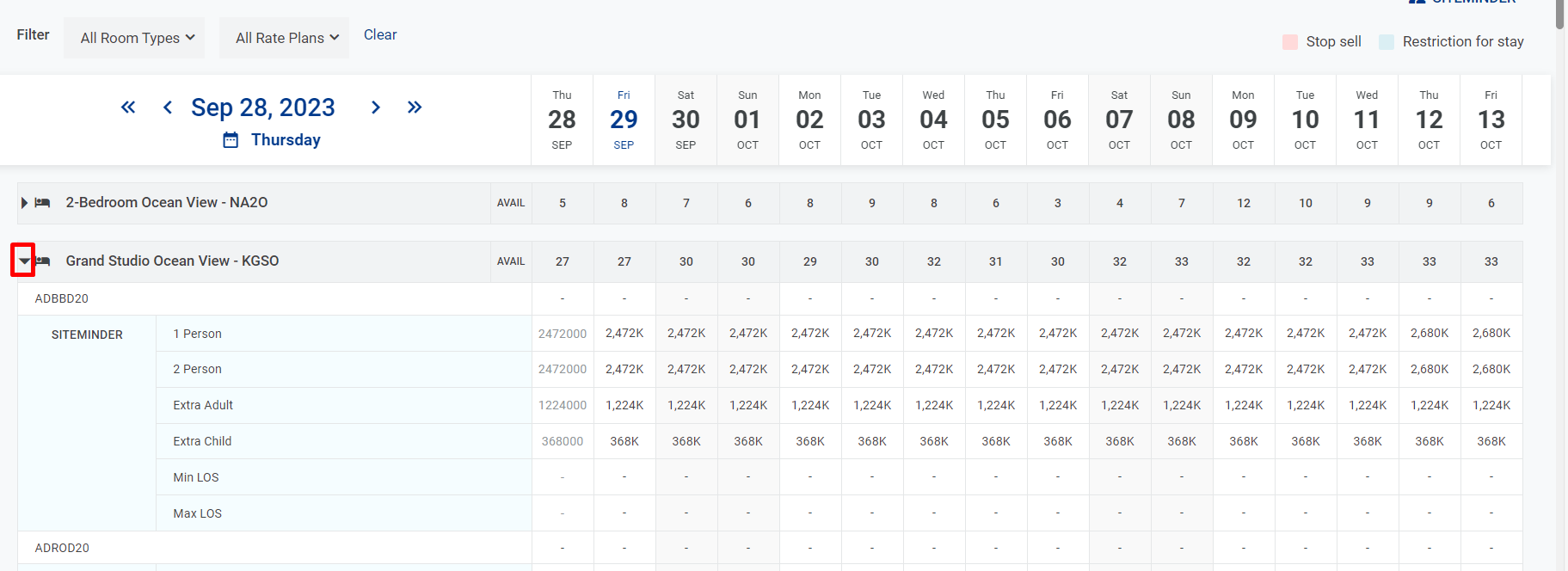Edit the 1 Person rate for Sep 28
1568x571 pixels.
pyautogui.click(x=563, y=334)
